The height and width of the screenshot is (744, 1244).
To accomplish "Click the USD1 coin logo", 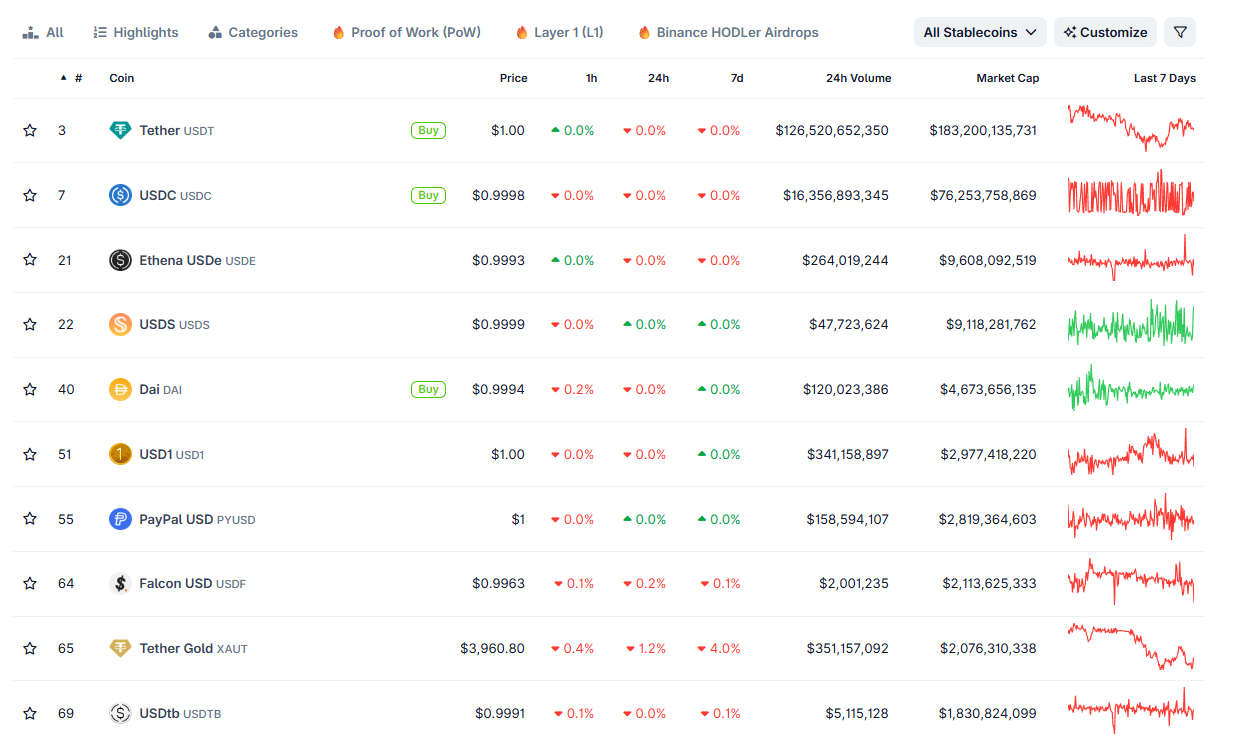I will click(120, 454).
